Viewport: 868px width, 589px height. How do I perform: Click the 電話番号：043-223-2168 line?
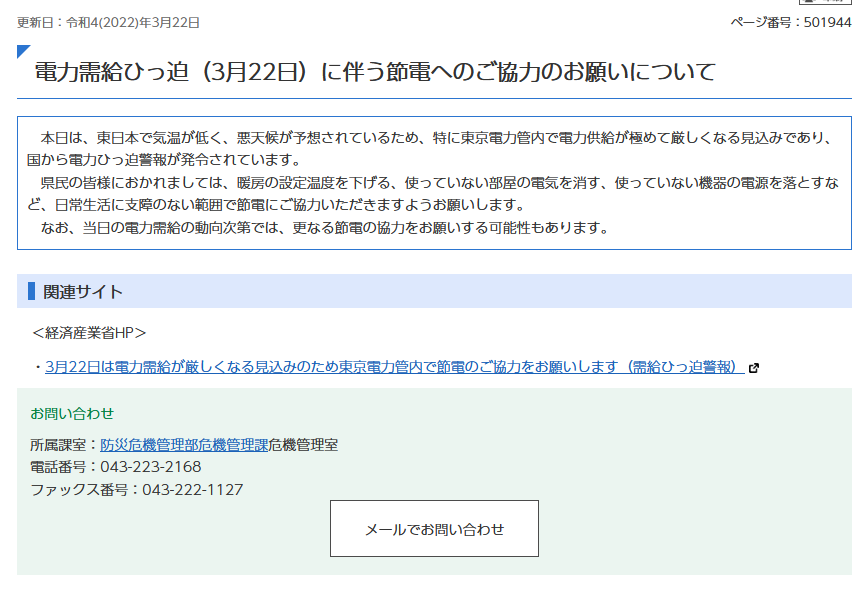click(x=116, y=467)
